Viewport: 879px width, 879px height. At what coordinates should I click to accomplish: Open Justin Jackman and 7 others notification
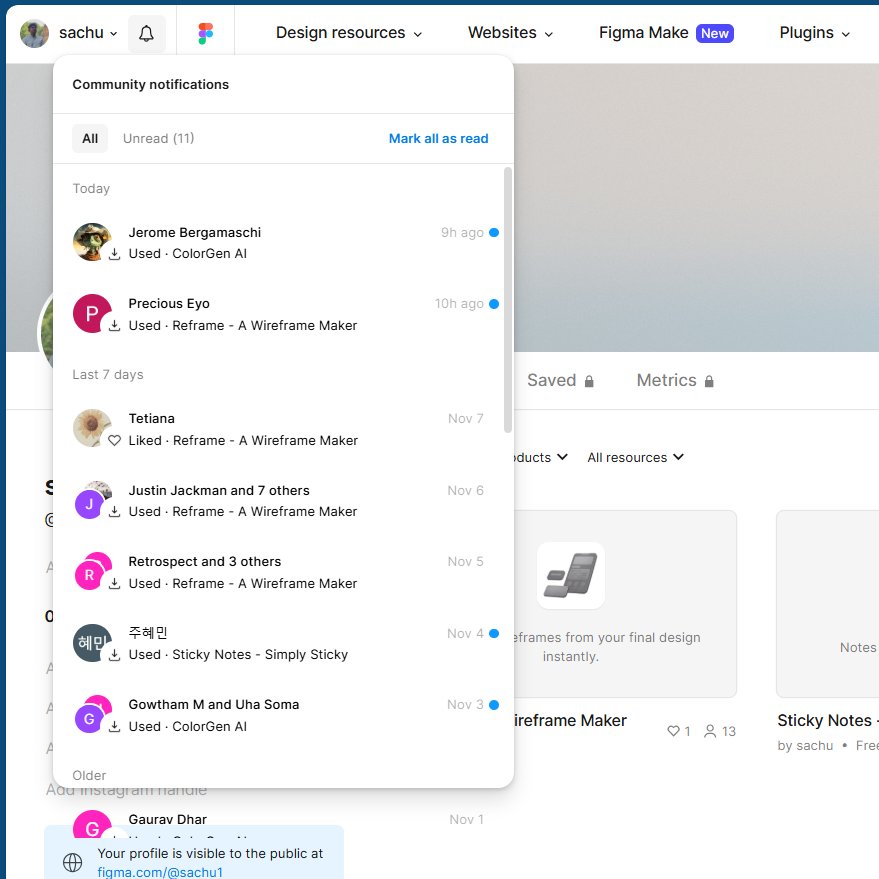(x=283, y=501)
